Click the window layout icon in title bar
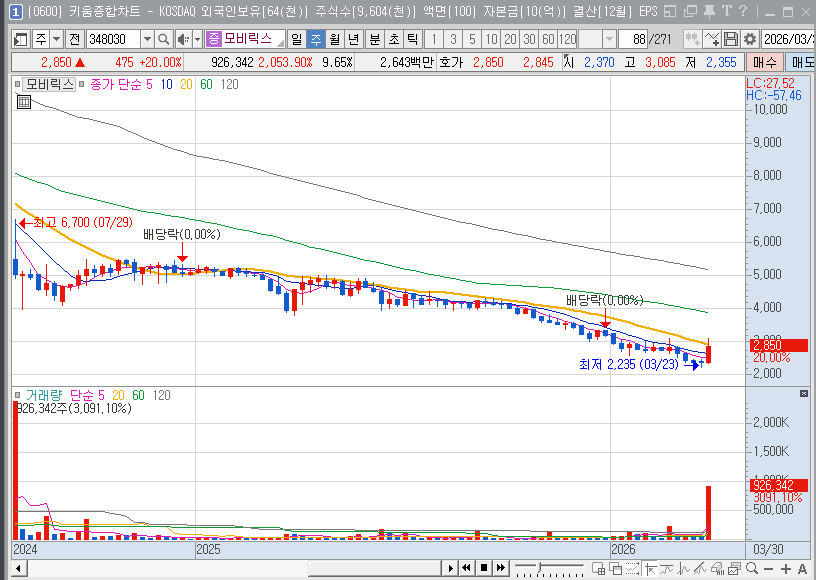This screenshot has height=580, width=816. point(671,11)
